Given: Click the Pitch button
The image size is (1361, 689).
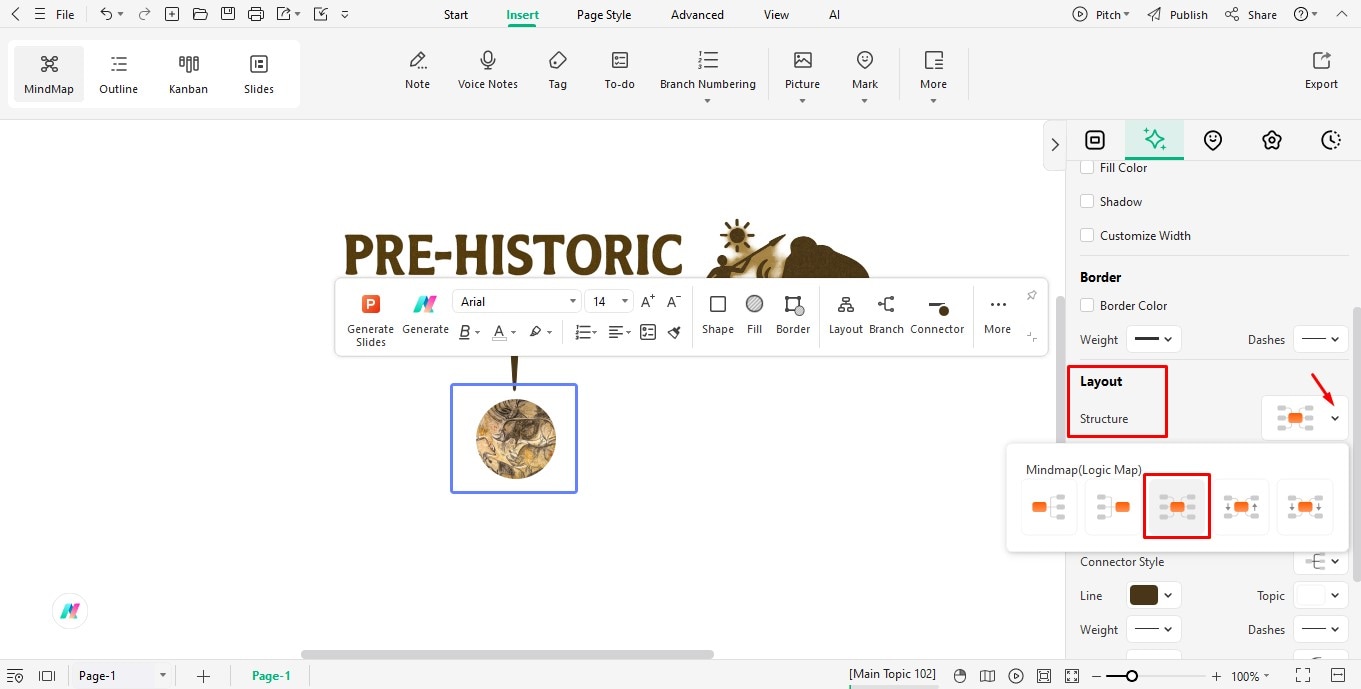Looking at the screenshot, I should point(1100,15).
